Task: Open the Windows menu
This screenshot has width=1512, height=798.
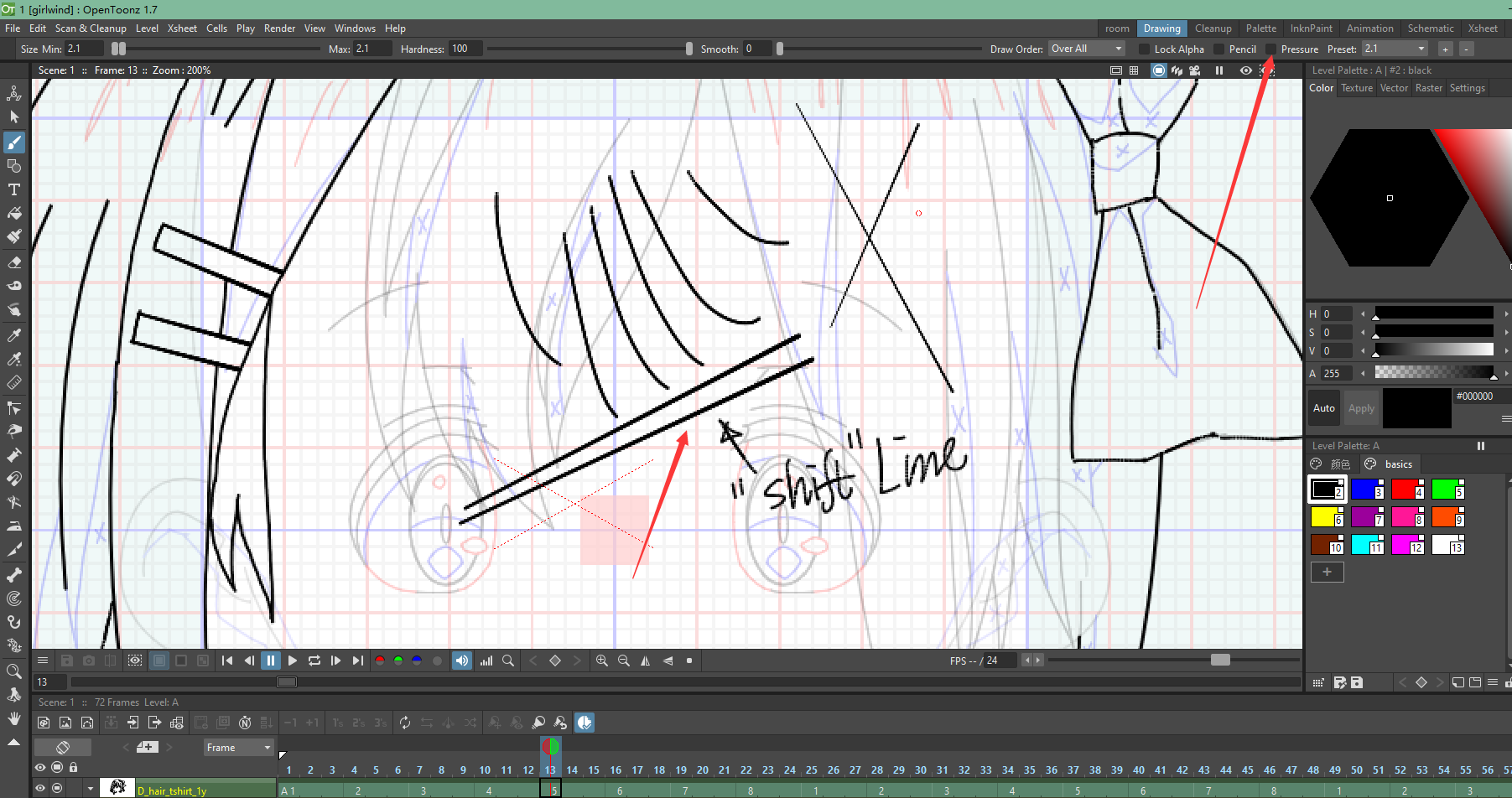Action: tap(355, 28)
